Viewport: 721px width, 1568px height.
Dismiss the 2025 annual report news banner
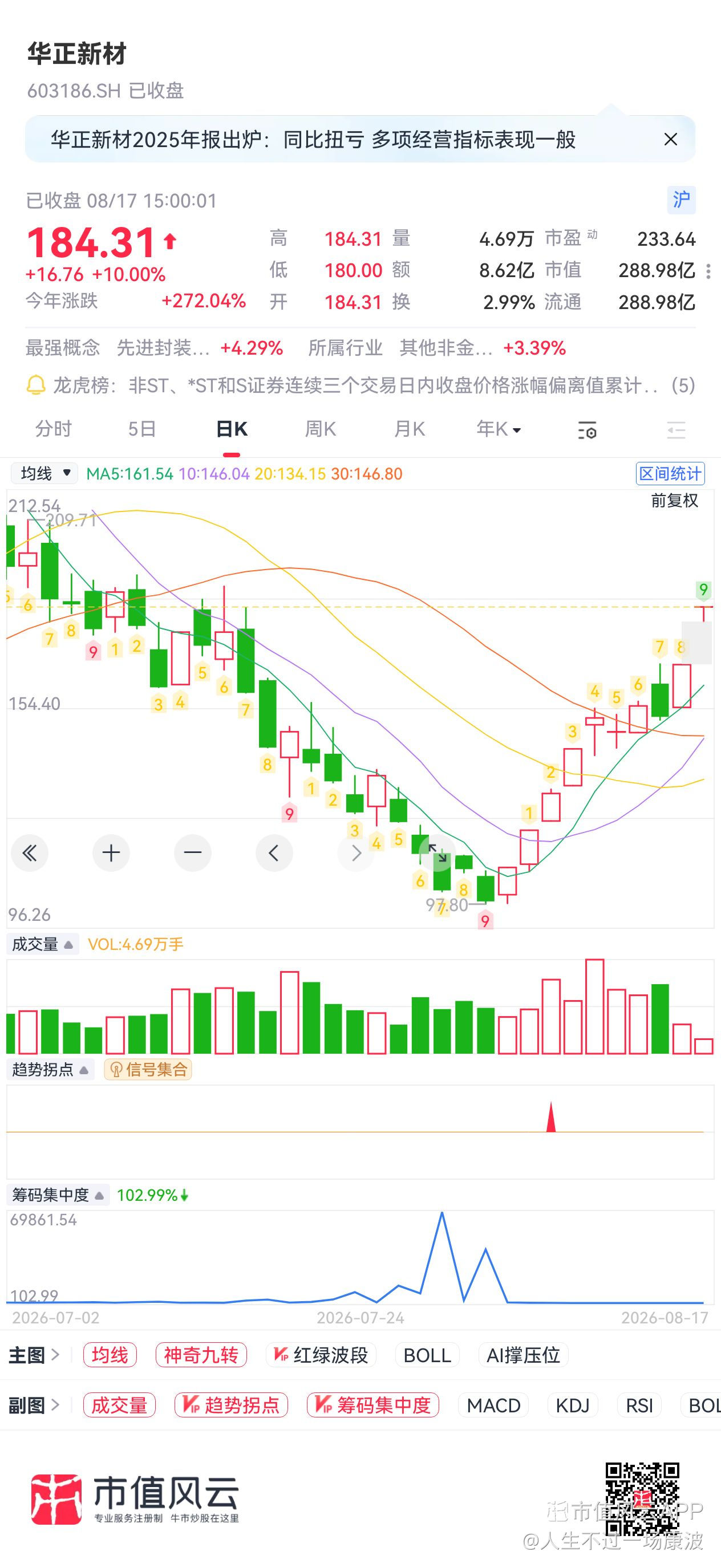coord(670,139)
